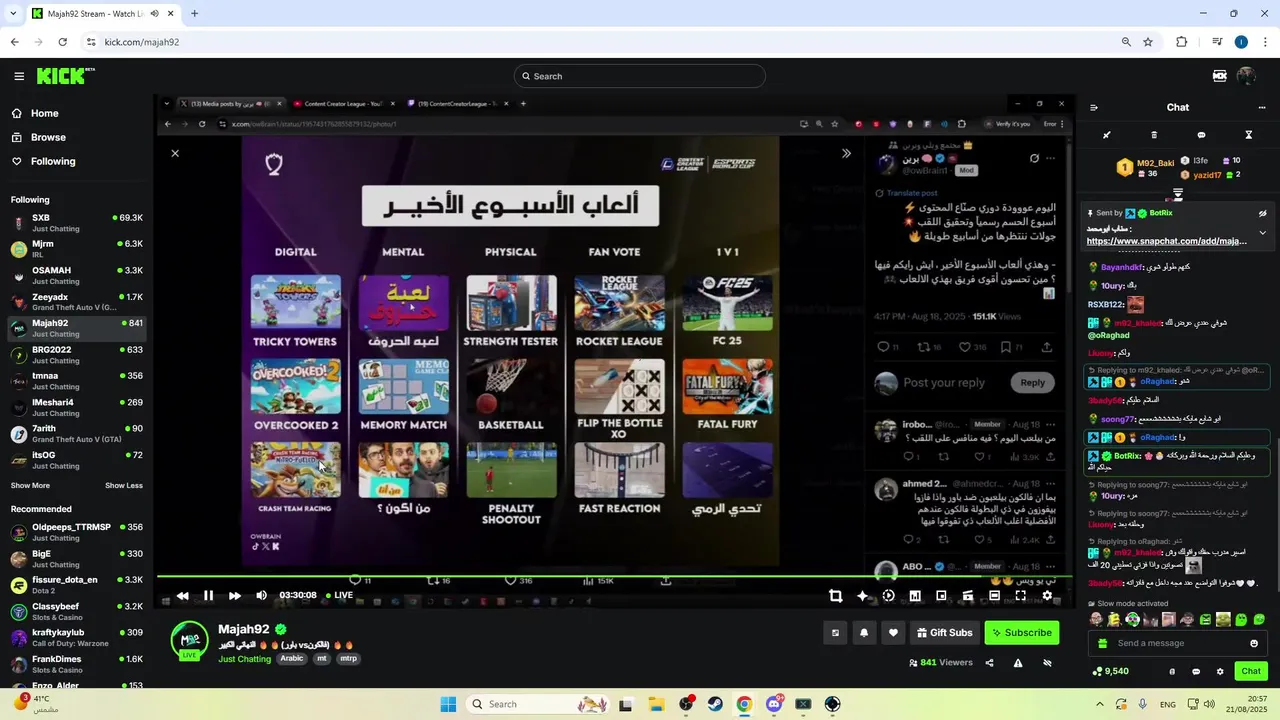Screen dimensions: 1280x720
Task: Open chat three-dots options menu
Action: [1262, 107]
